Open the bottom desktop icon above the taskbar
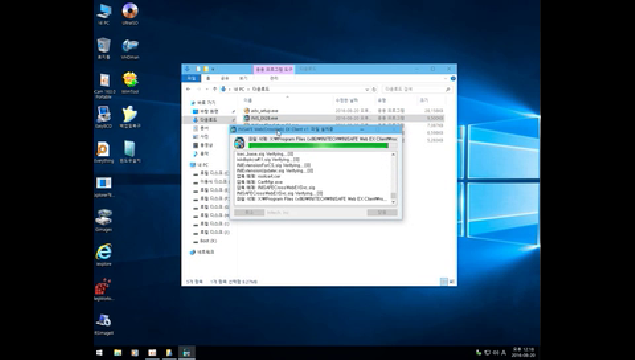Image resolution: width=635 pixels, height=360 pixels. (104, 324)
